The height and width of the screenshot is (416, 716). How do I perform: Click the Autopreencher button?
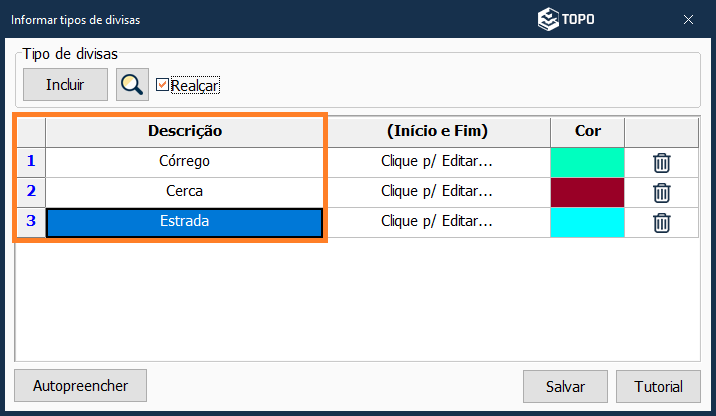80,385
